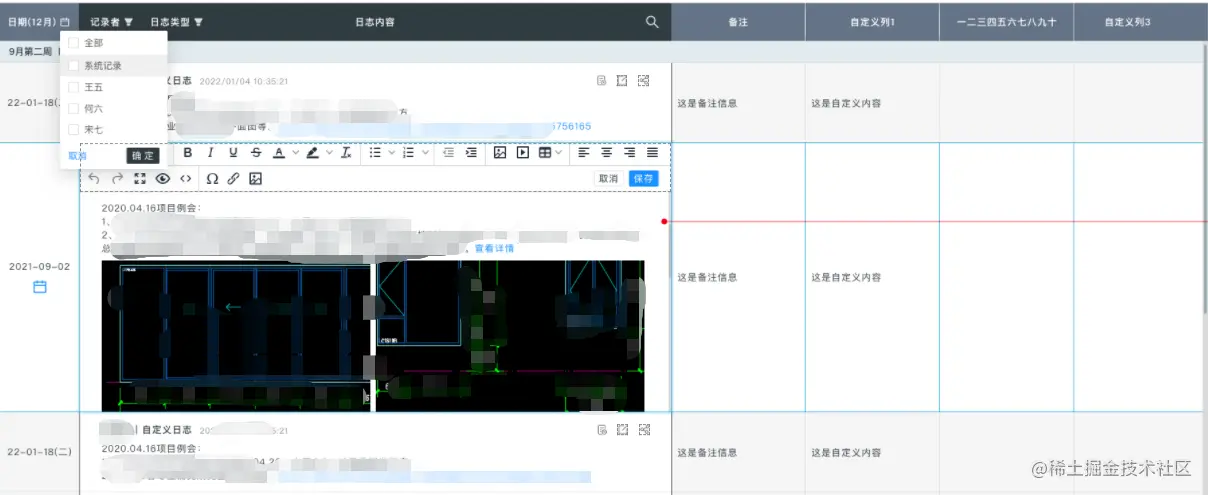Save the log with 保存 button
Image resolution: width=1208 pixels, height=495 pixels.
pos(644,178)
